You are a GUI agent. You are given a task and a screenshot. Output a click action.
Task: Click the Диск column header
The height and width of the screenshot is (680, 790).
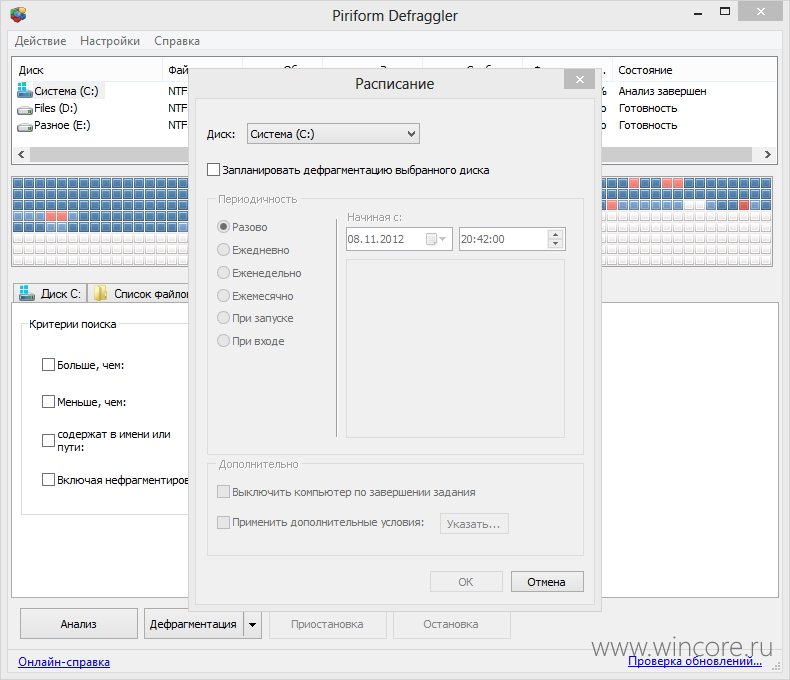87,70
